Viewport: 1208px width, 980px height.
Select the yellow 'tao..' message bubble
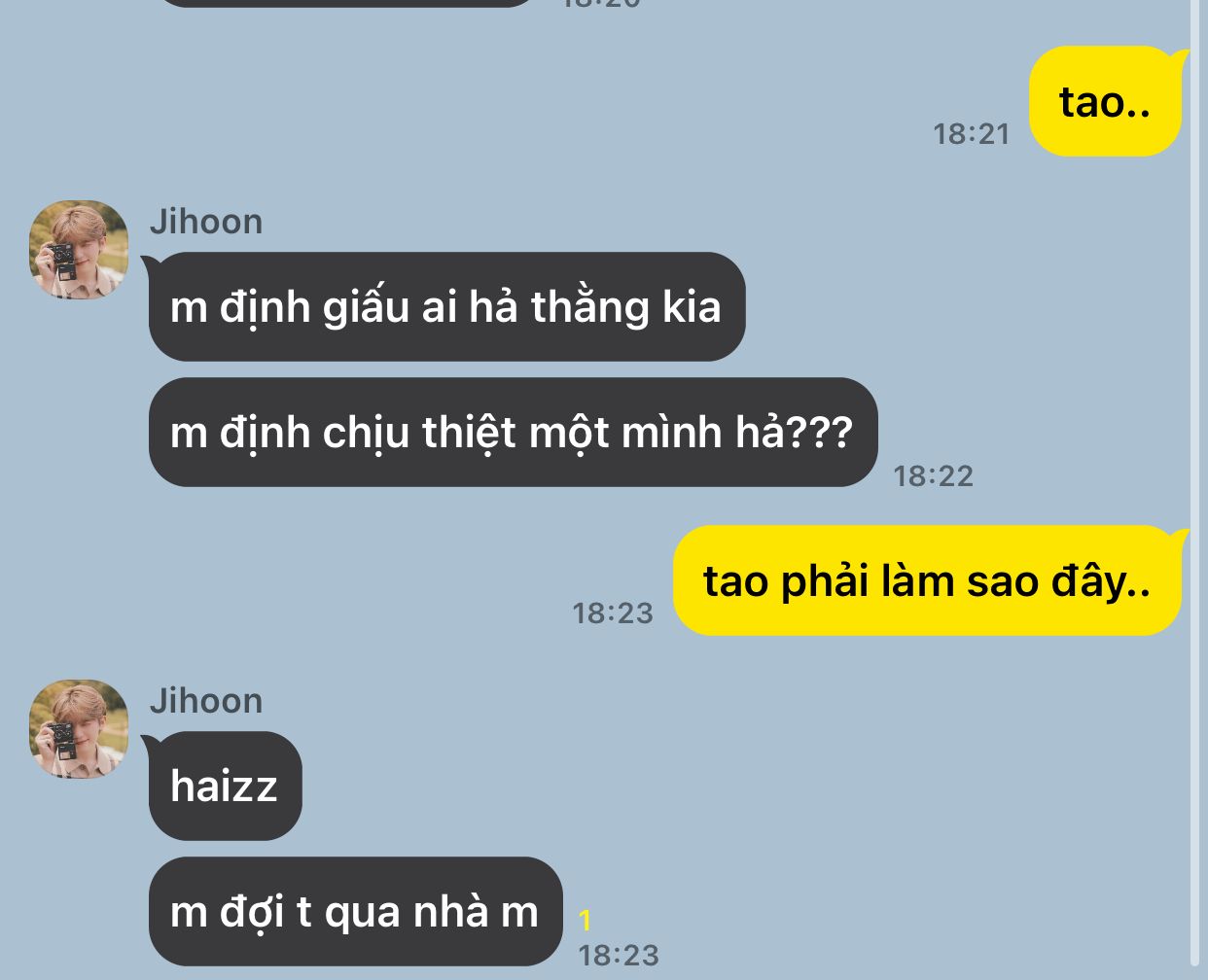[1106, 101]
